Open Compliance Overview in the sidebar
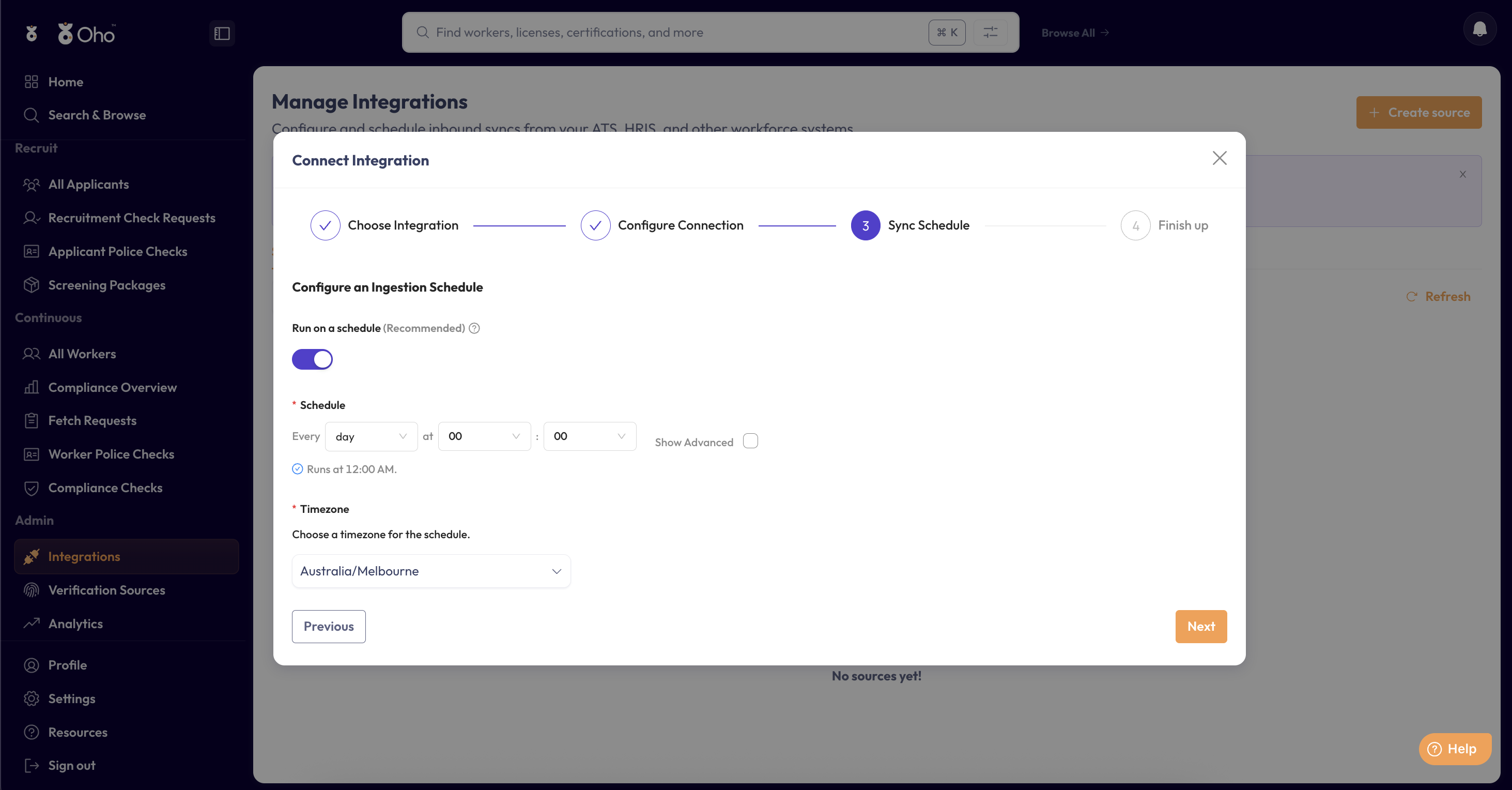The image size is (1512, 790). [126, 387]
